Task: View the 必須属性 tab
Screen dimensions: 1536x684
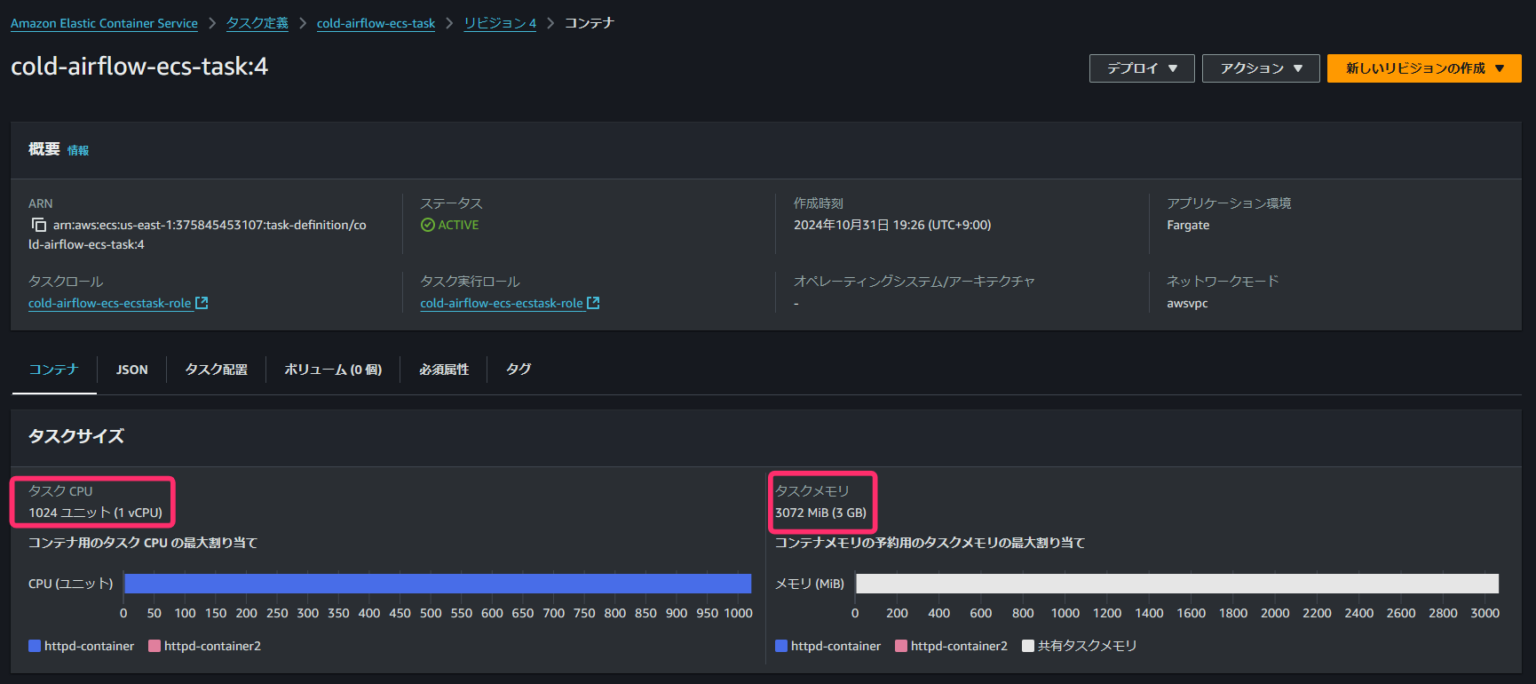Action: coord(443,369)
